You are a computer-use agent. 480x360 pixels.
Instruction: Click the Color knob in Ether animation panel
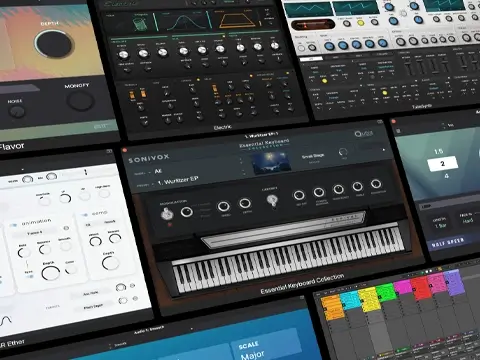[x=70, y=269]
